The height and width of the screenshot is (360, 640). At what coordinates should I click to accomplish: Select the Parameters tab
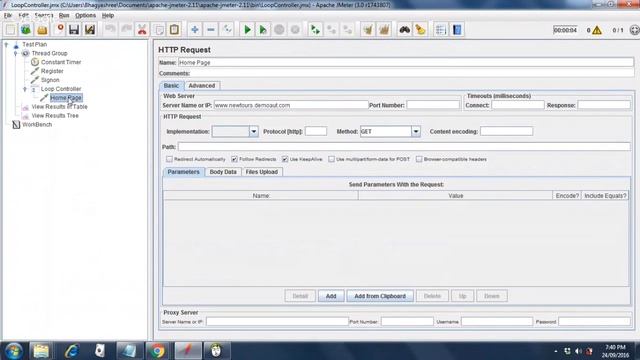(x=183, y=172)
